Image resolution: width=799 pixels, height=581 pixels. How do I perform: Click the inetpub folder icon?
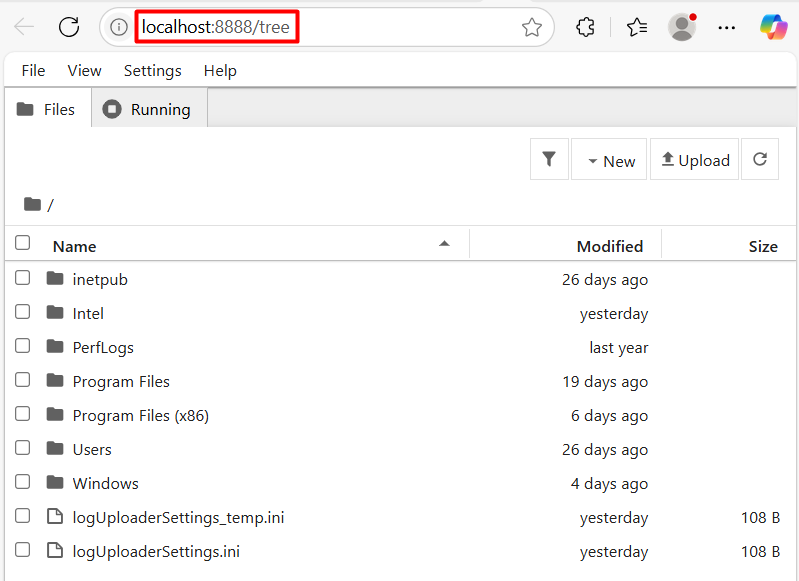pos(55,278)
